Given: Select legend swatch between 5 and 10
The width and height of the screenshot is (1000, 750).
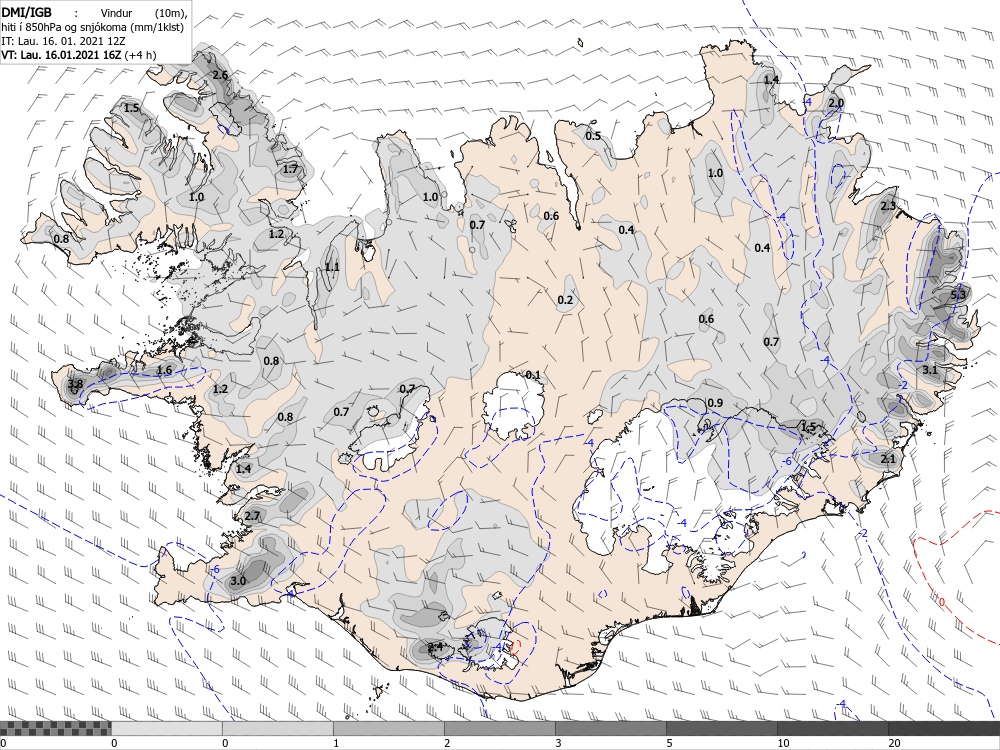Looking at the screenshot, I should coord(721,728).
